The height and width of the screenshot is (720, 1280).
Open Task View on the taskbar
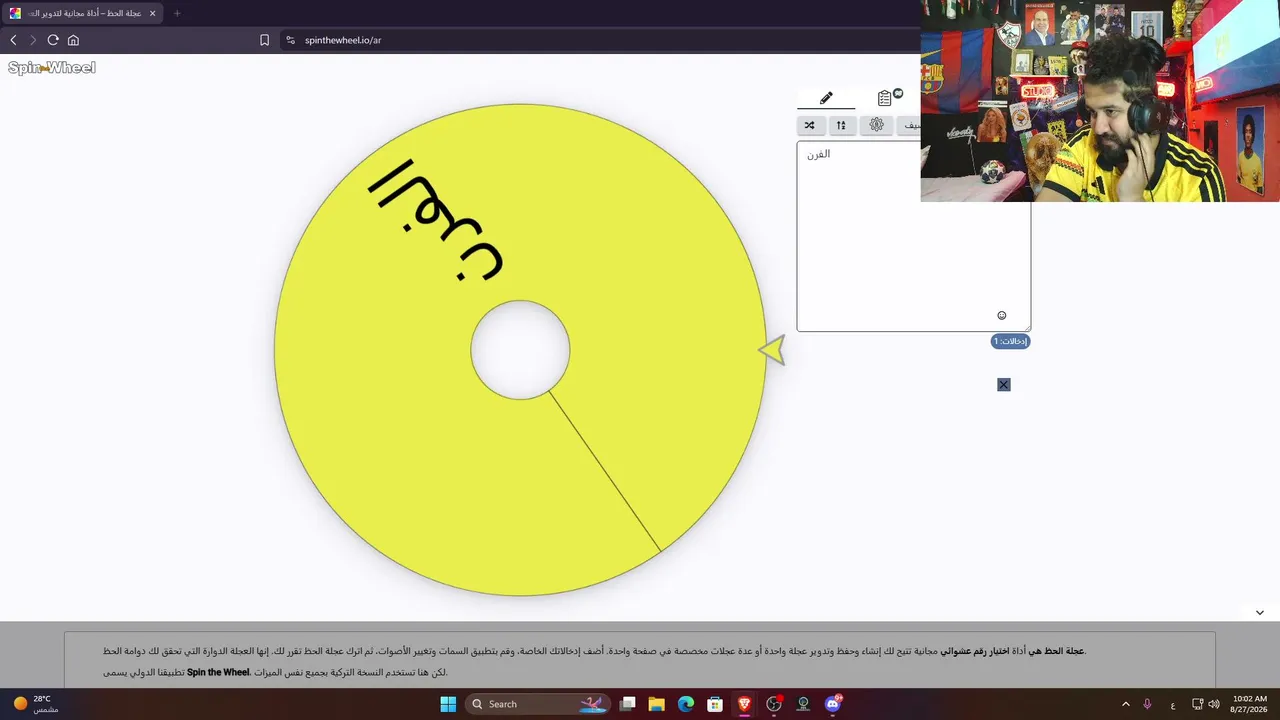pos(628,704)
